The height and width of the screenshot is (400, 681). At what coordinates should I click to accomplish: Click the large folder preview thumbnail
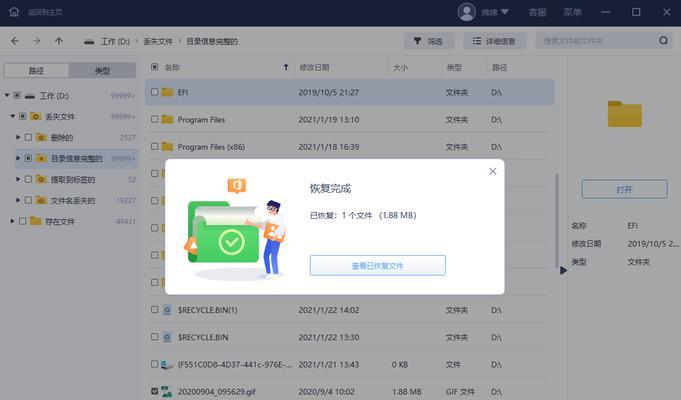click(625, 114)
